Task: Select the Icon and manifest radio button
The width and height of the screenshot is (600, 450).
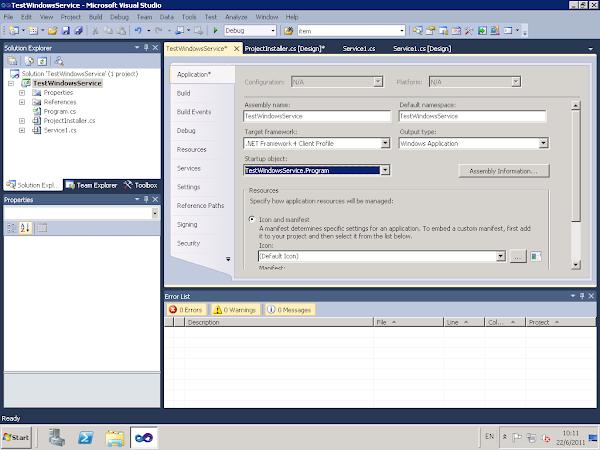Action: pyautogui.click(x=251, y=219)
